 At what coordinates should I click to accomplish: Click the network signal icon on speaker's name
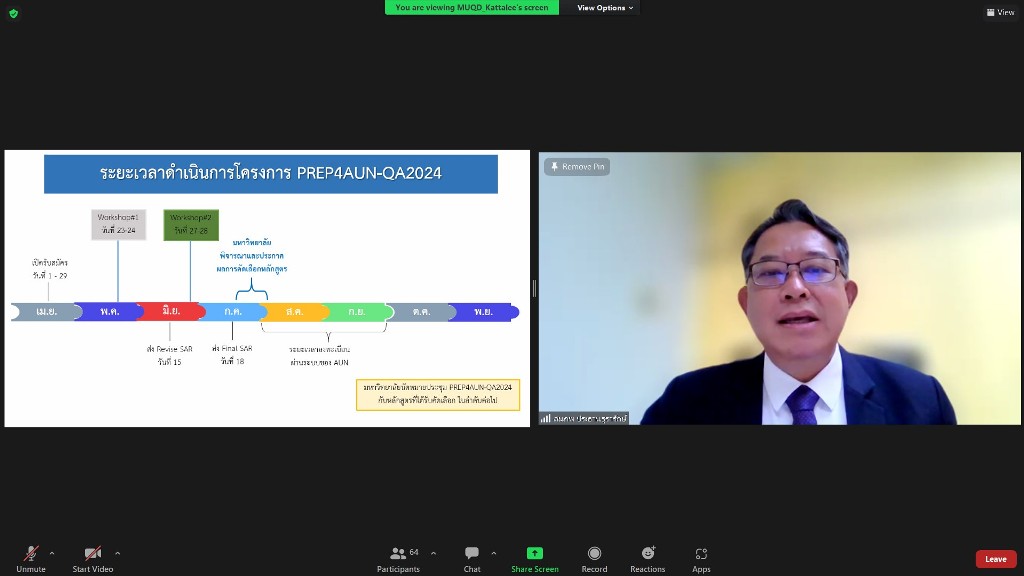546,418
